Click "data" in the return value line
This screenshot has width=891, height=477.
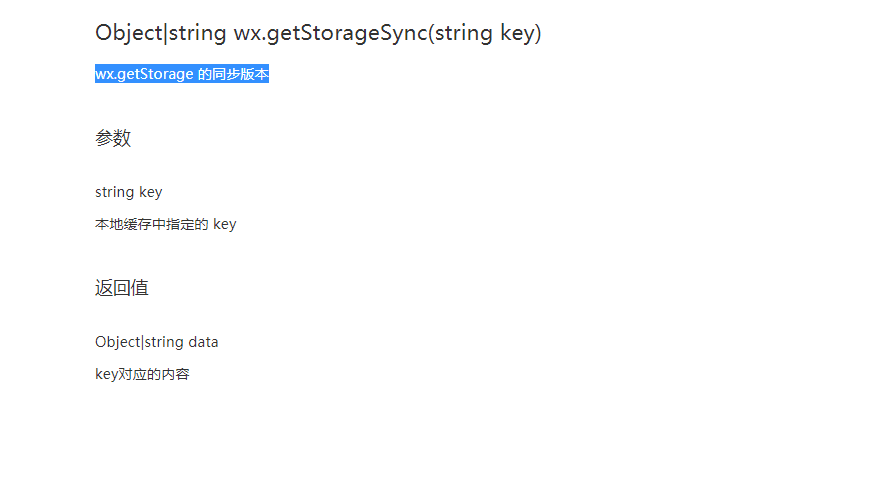[203, 342]
